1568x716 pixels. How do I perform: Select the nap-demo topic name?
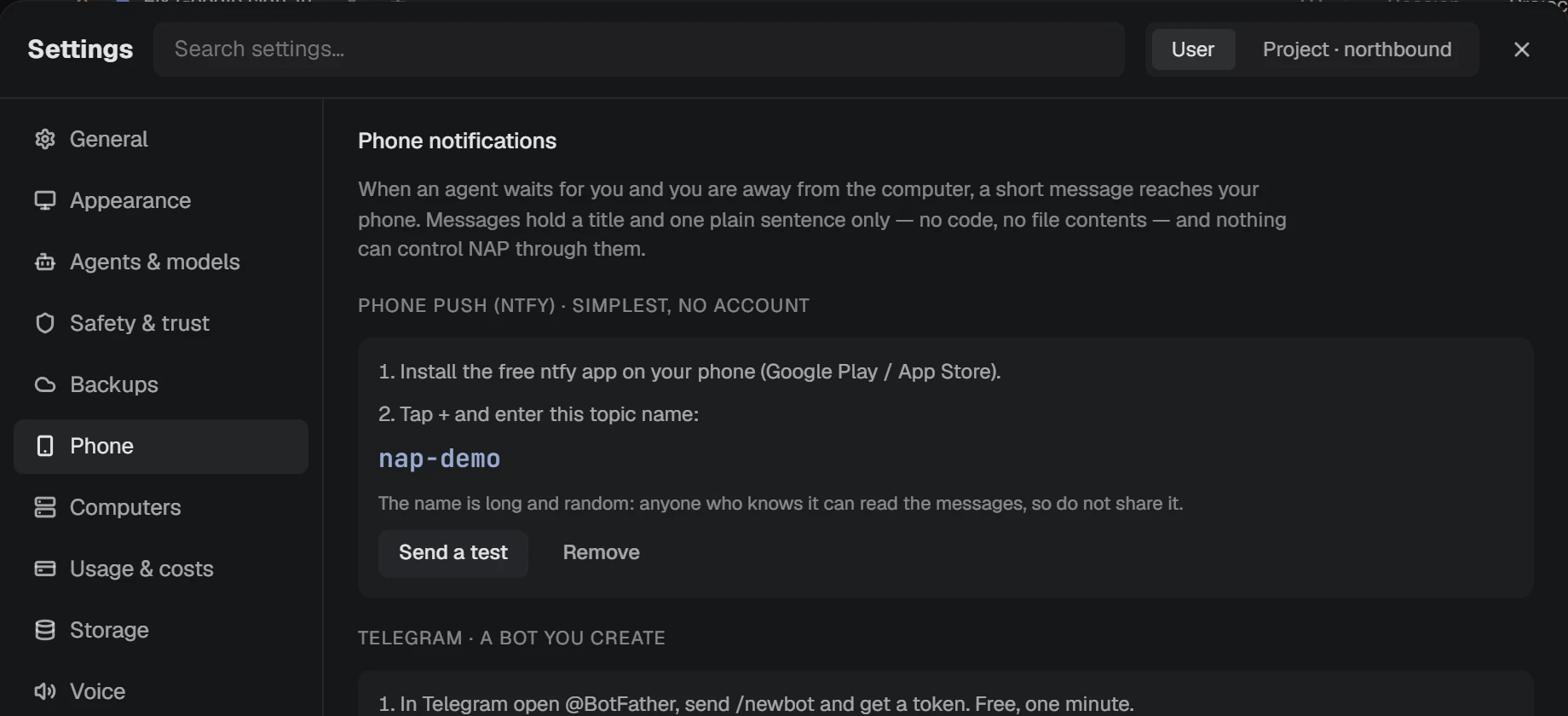pyautogui.click(x=440, y=459)
